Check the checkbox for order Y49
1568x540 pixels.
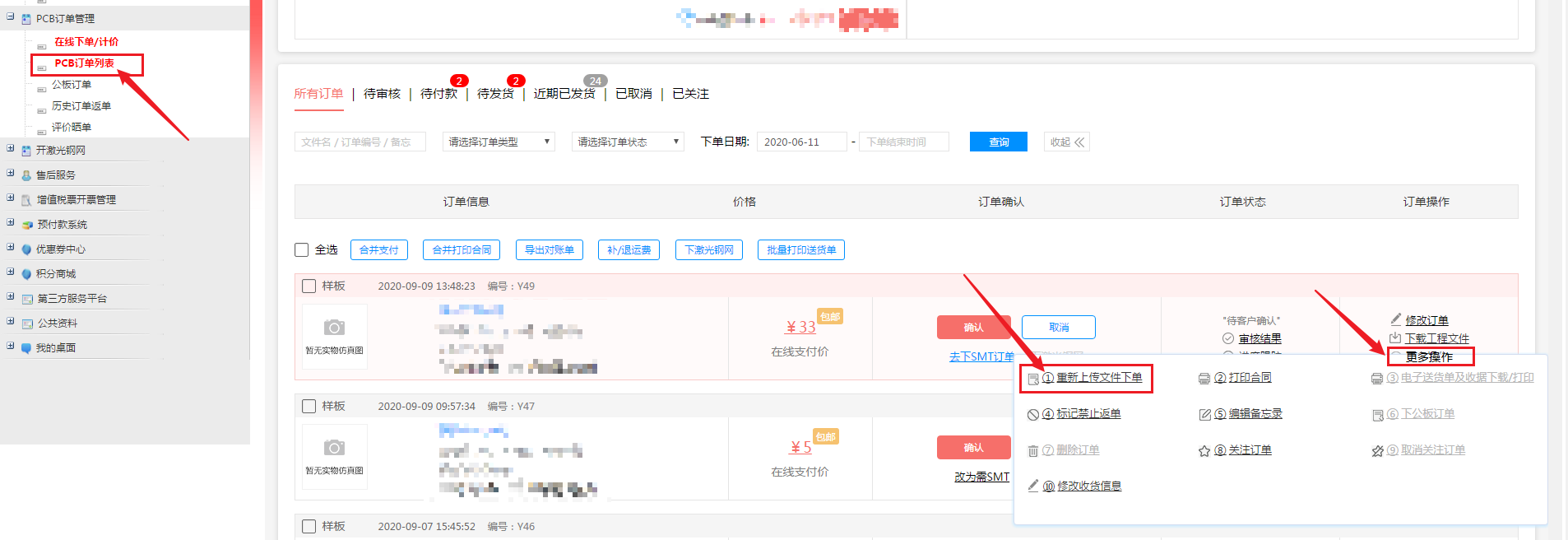point(309,286)
